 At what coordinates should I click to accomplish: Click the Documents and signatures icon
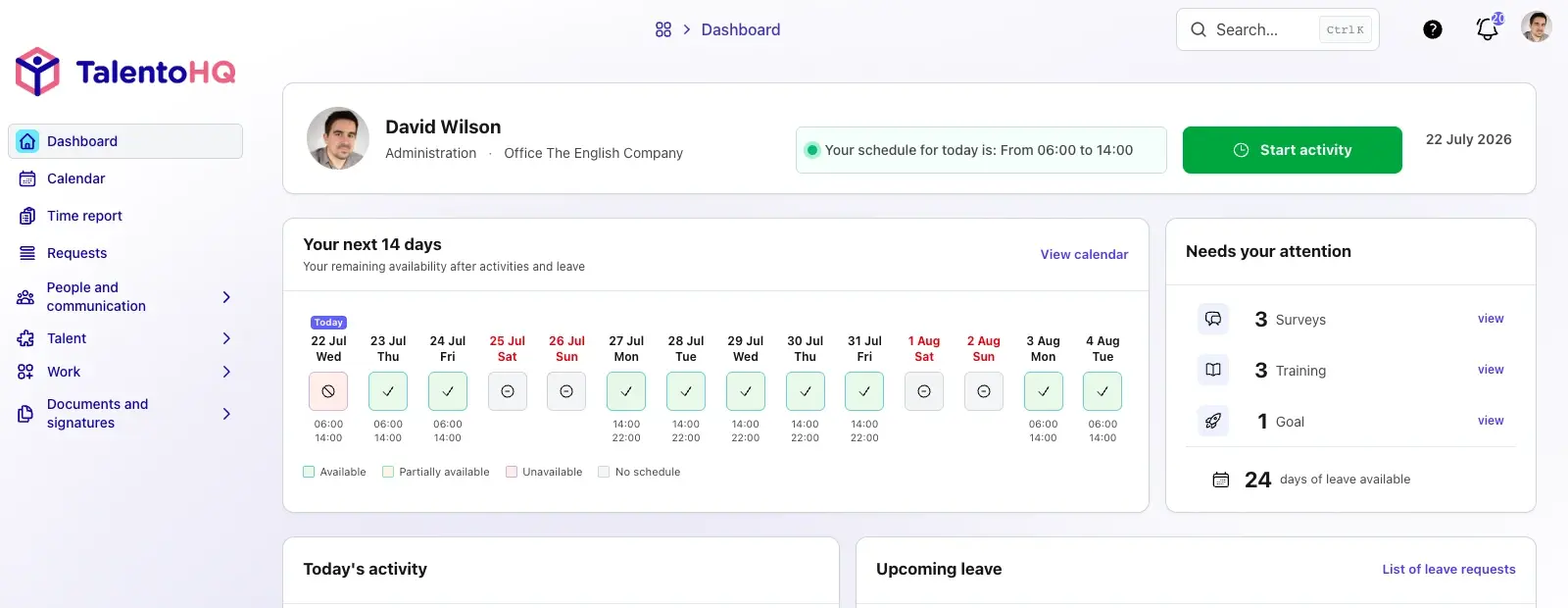pyautogui.click(x=25, y=414)
